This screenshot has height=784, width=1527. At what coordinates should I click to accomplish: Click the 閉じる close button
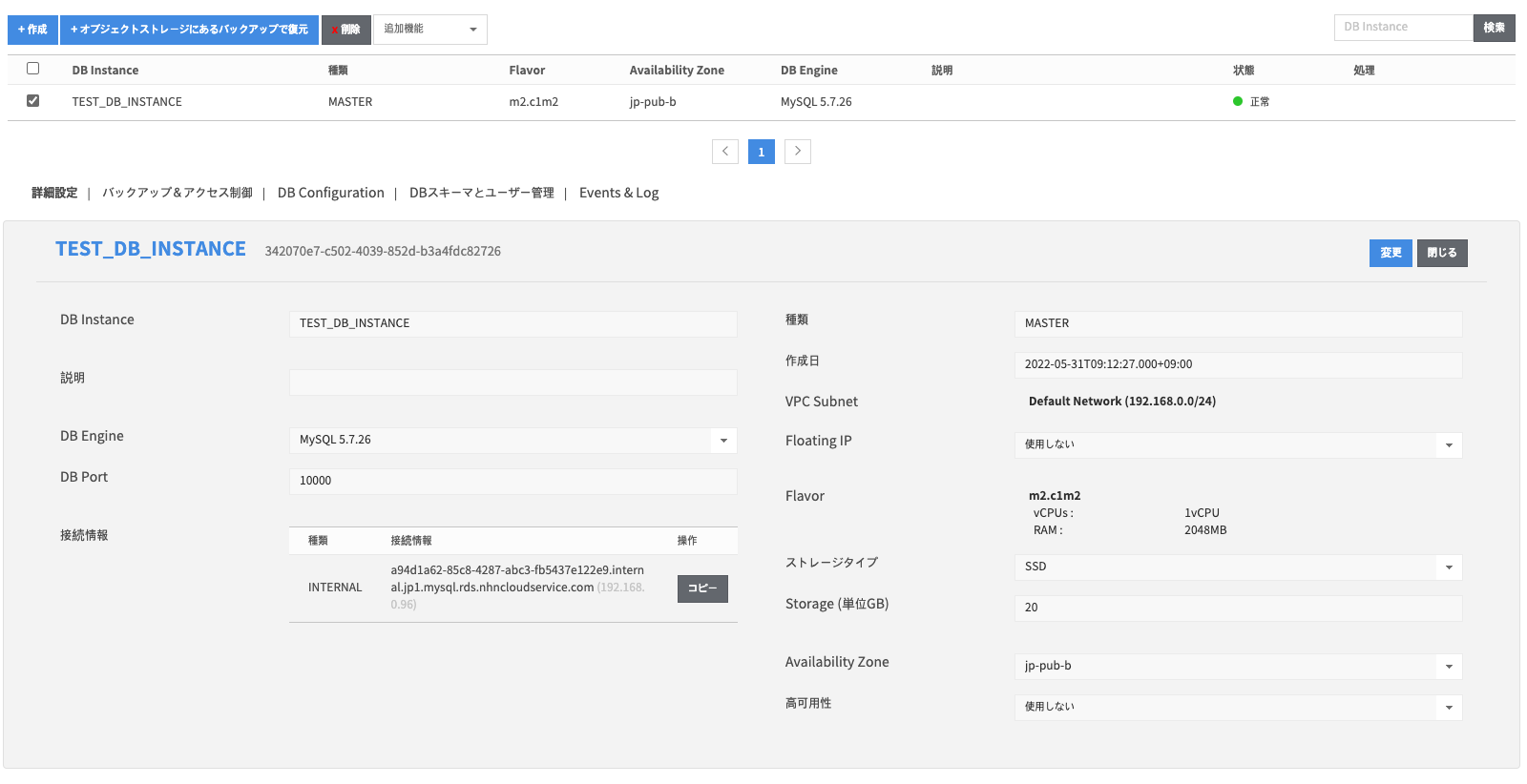1442,253
